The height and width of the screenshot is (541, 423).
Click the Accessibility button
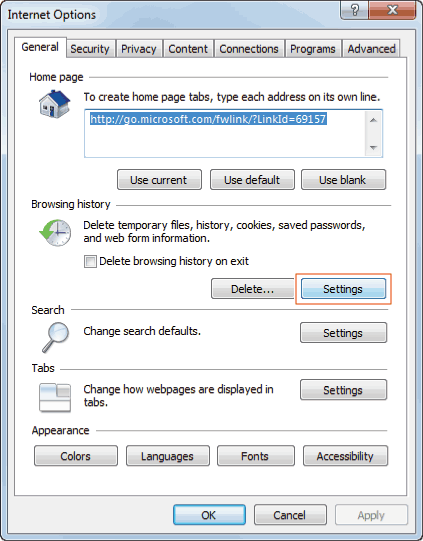click(345, 456)
